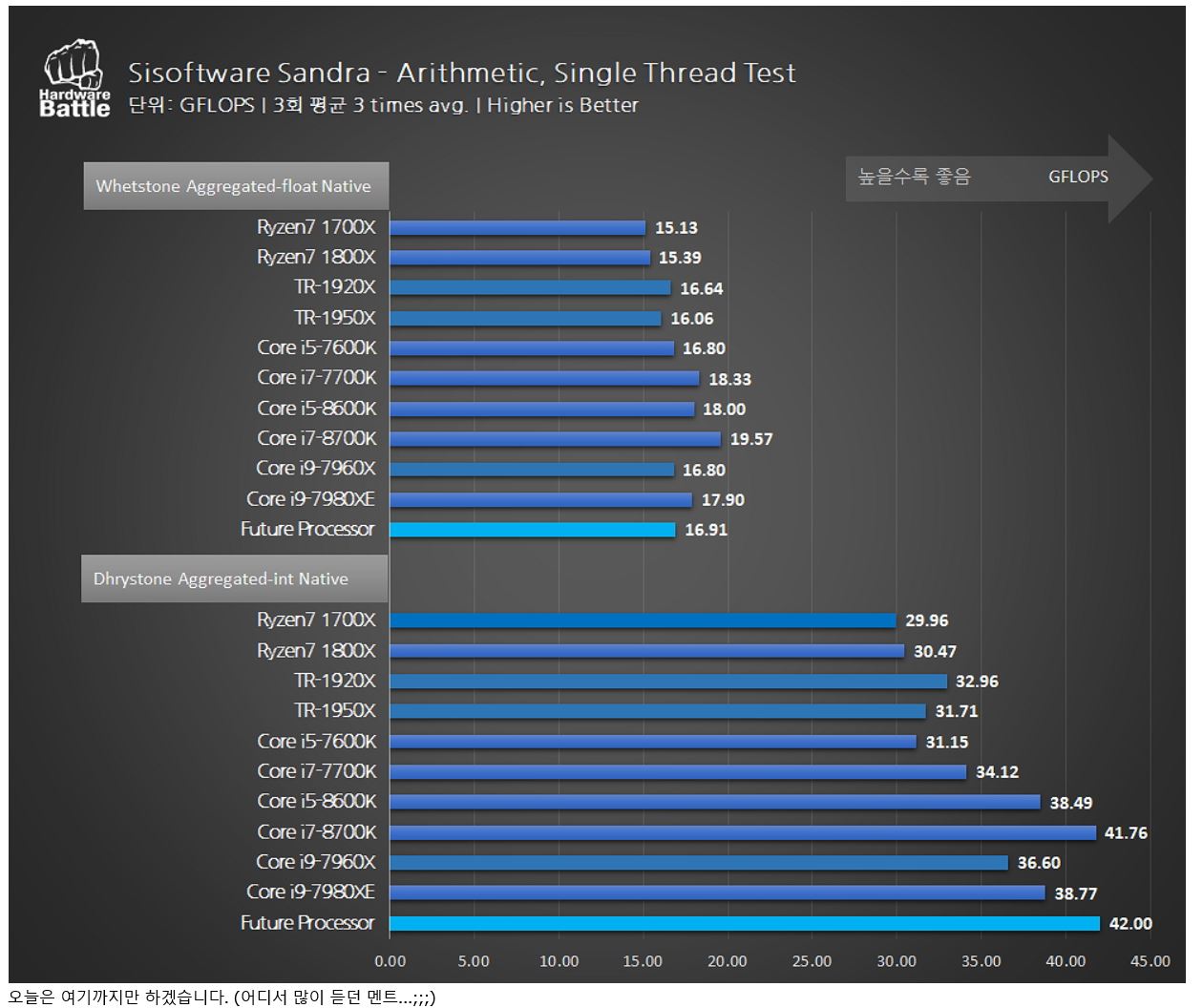
Task: Click the Whetstone value 15.13
Action: point(676,228)
